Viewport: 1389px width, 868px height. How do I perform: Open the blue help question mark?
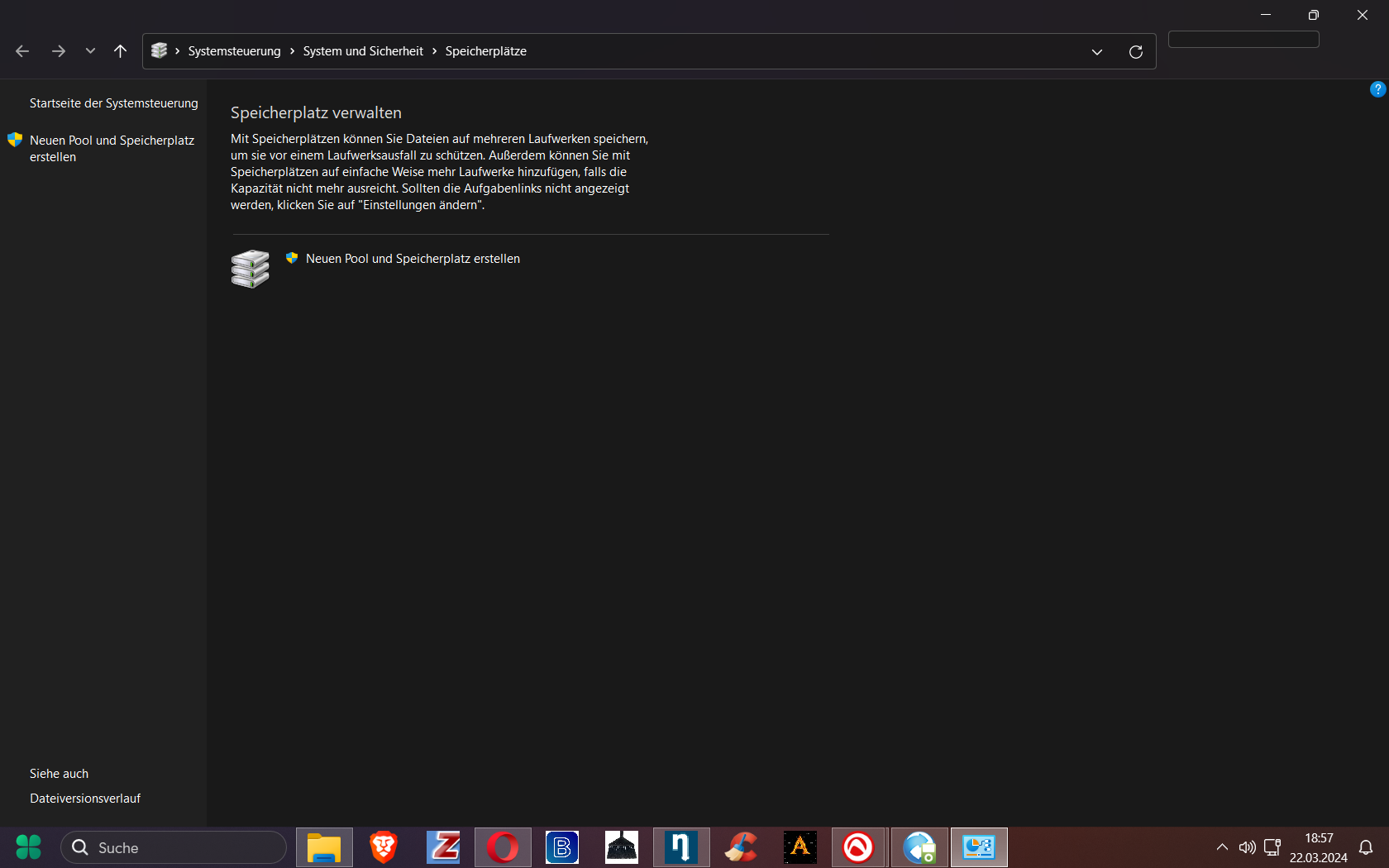tap(1377, 89)
